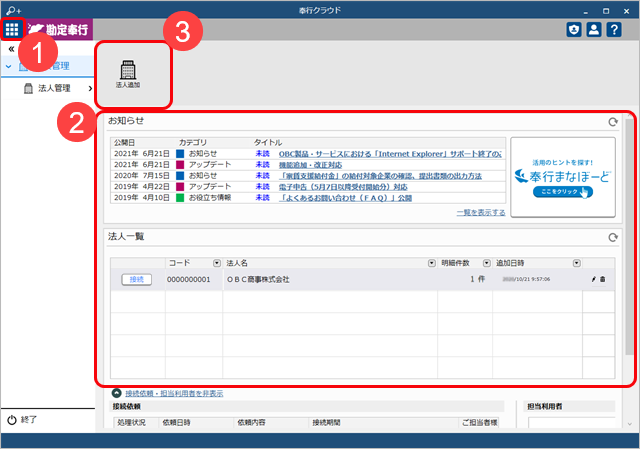Click the 処理状況 column header
The width and height of the screenshot is (640, 449).
[x=131, y=422]
